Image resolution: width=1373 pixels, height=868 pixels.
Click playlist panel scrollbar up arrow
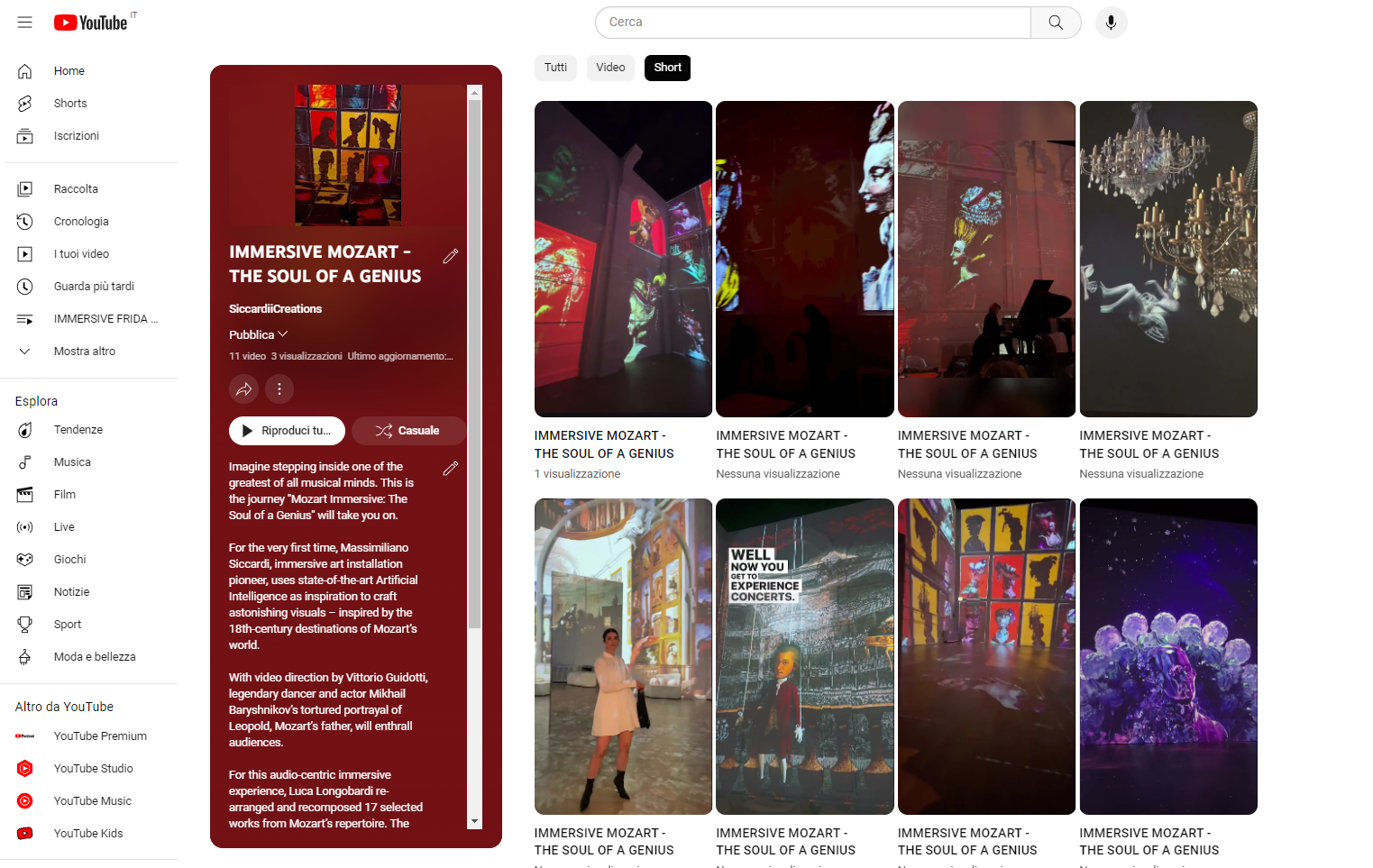click(475, 92)
